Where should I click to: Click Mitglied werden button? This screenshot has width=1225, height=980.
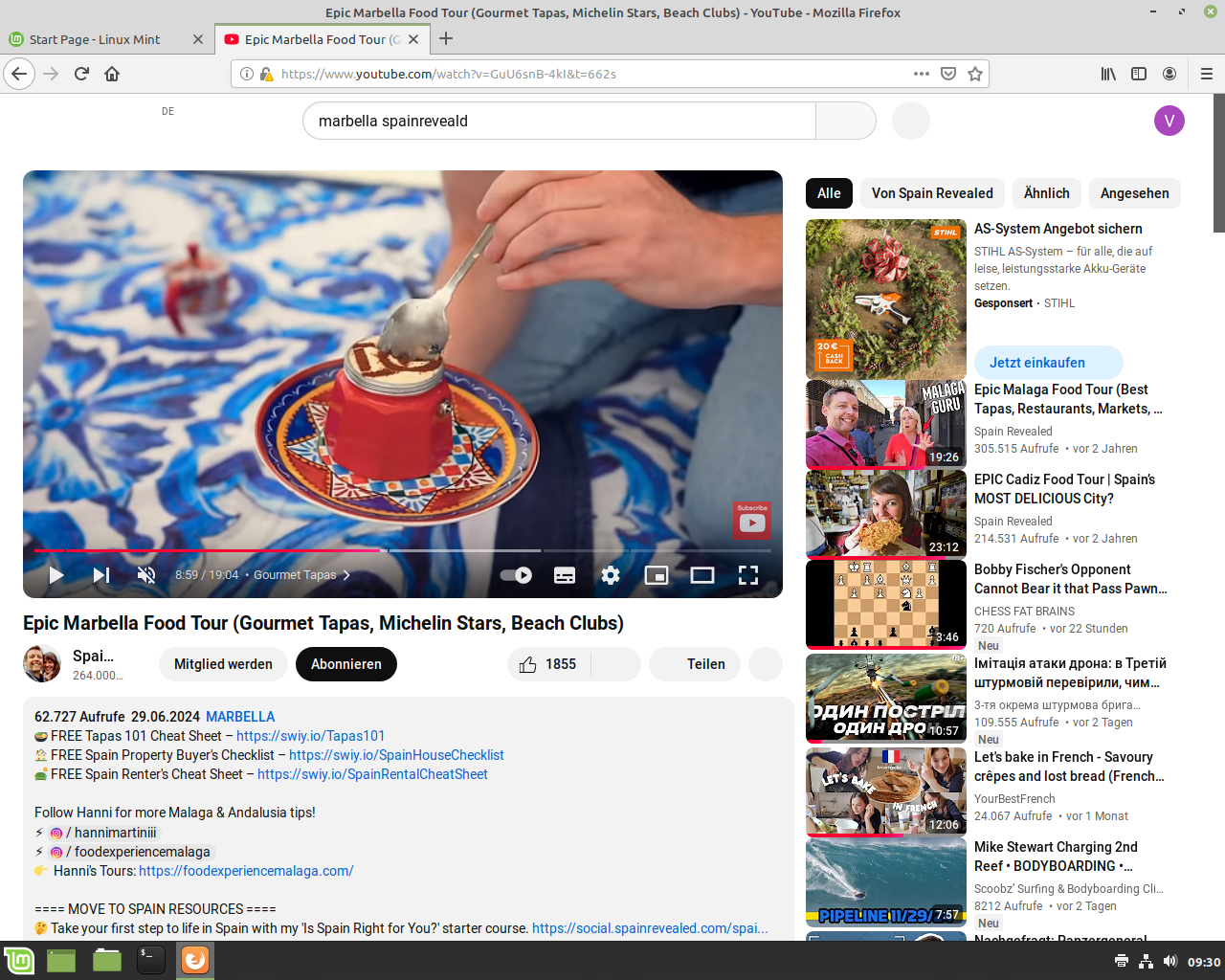click(x=223, y=664)
